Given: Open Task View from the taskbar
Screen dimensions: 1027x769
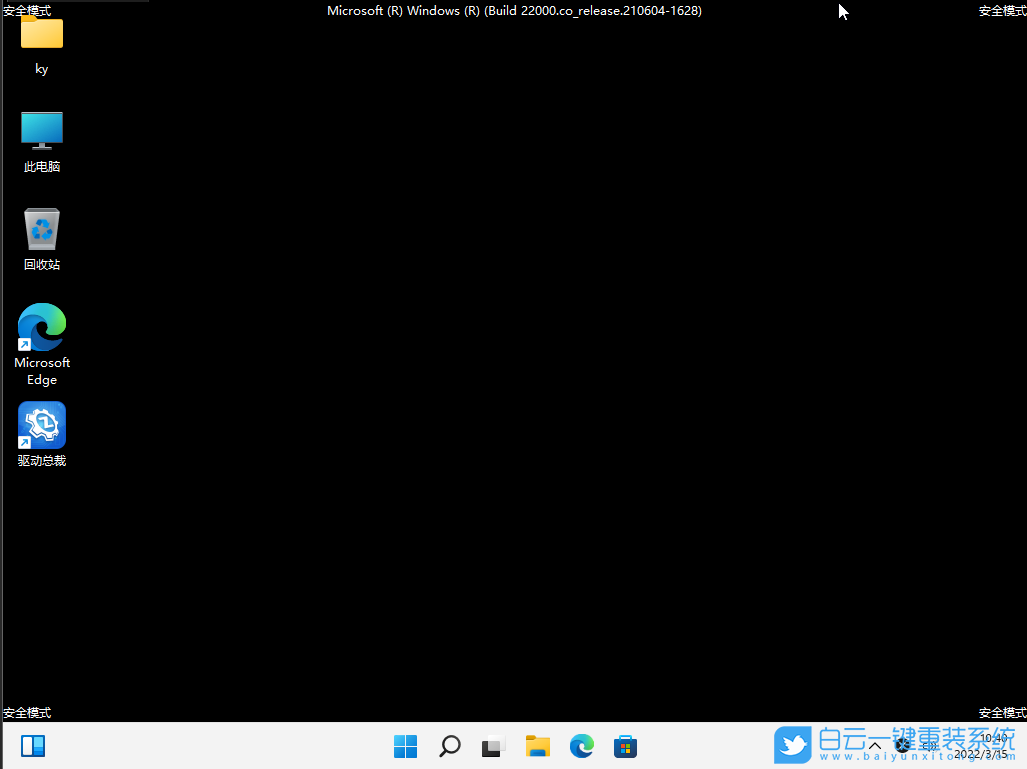Looking at the screenshot, I should (x=493, y=745).
